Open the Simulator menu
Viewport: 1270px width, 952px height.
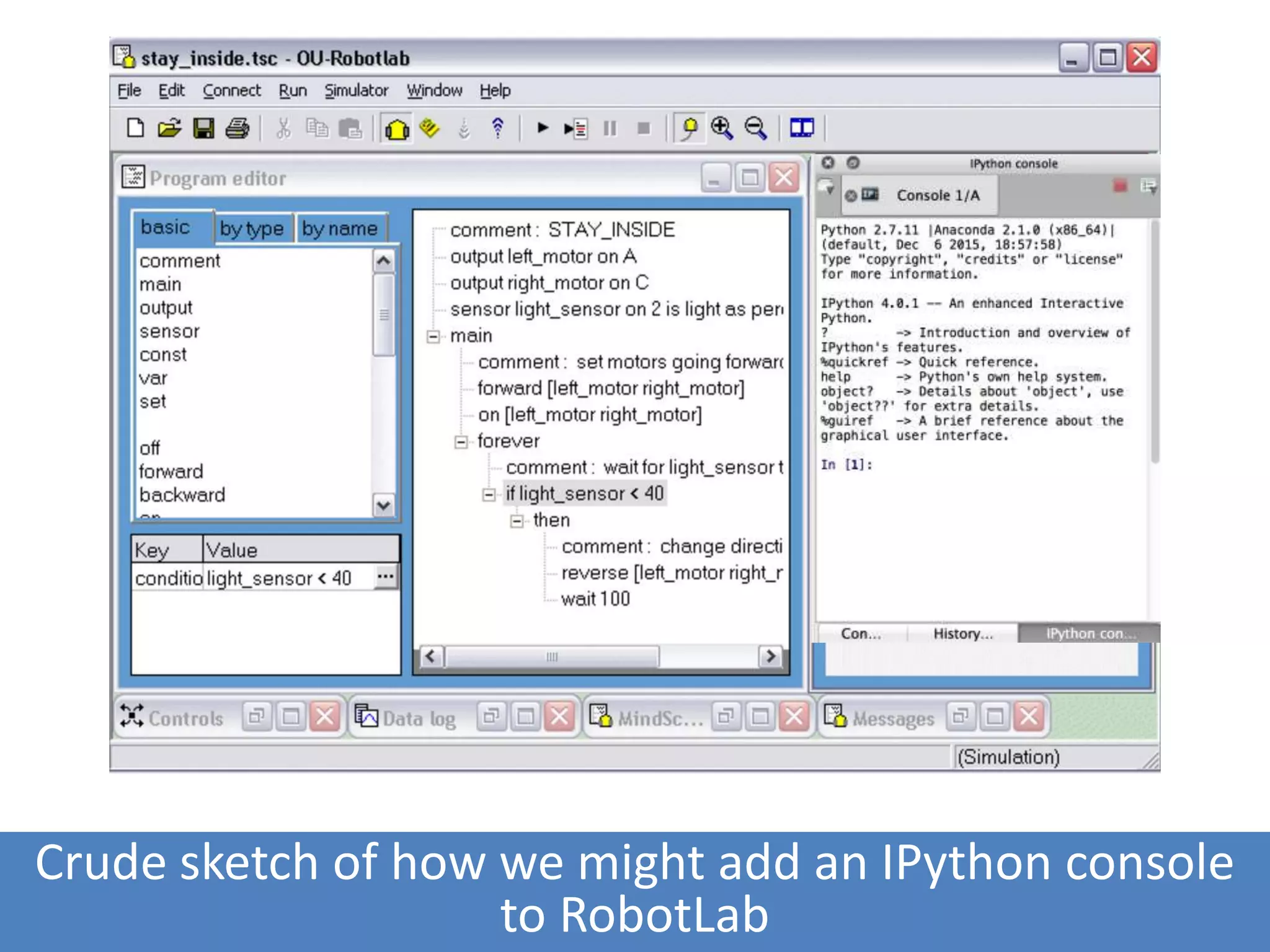pos(356,90)
